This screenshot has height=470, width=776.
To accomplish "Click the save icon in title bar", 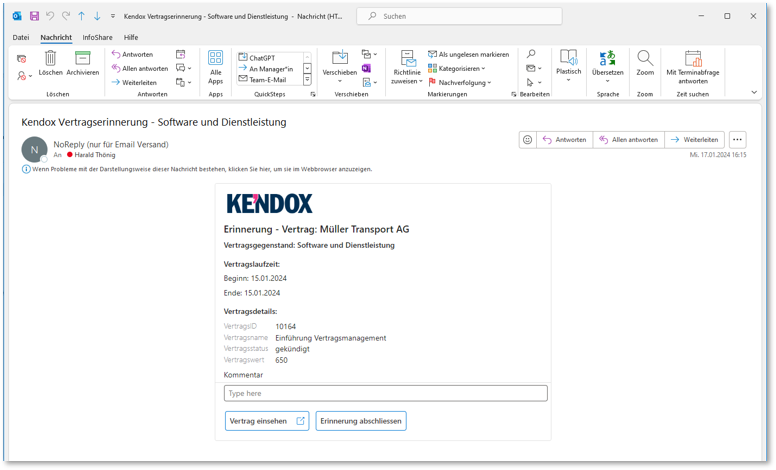I will (34, 16).
